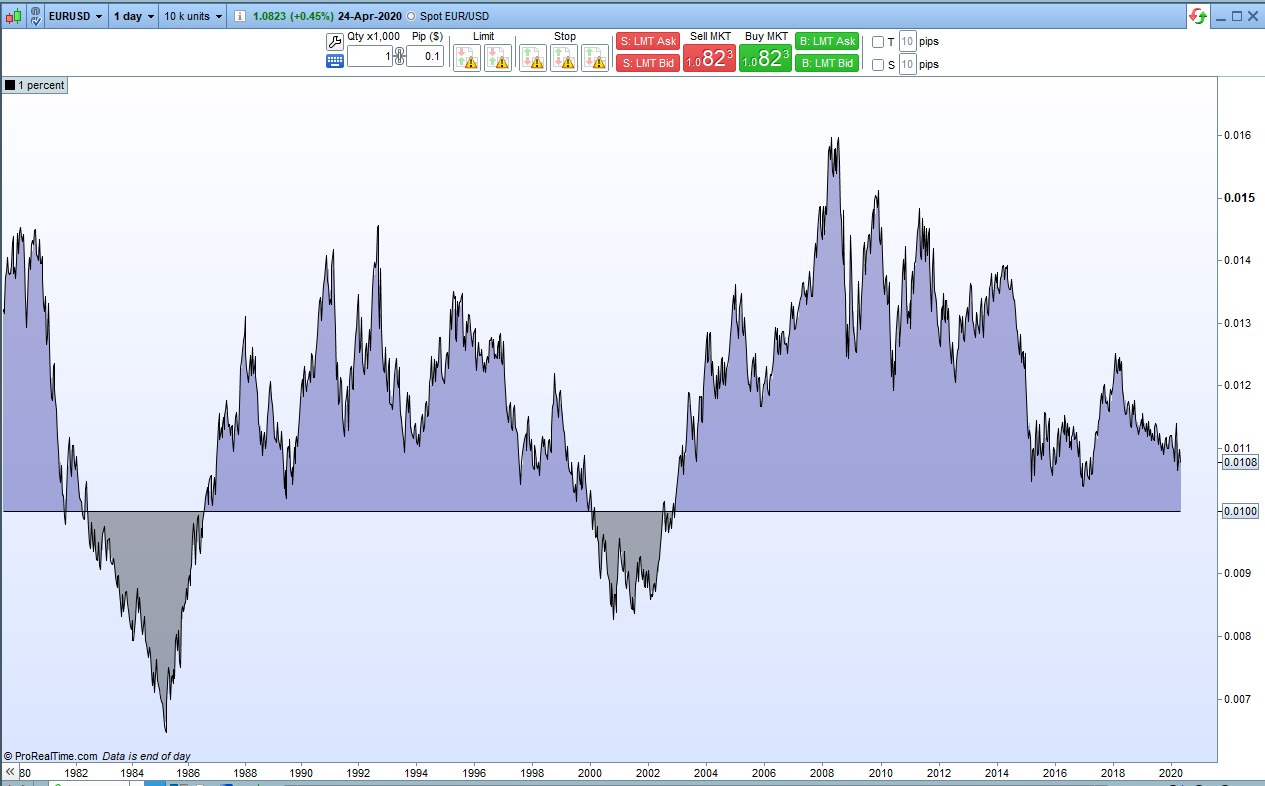1265x786 pixels.
Task: Click the B: LMT Bid button
Action: pos(827,63)
